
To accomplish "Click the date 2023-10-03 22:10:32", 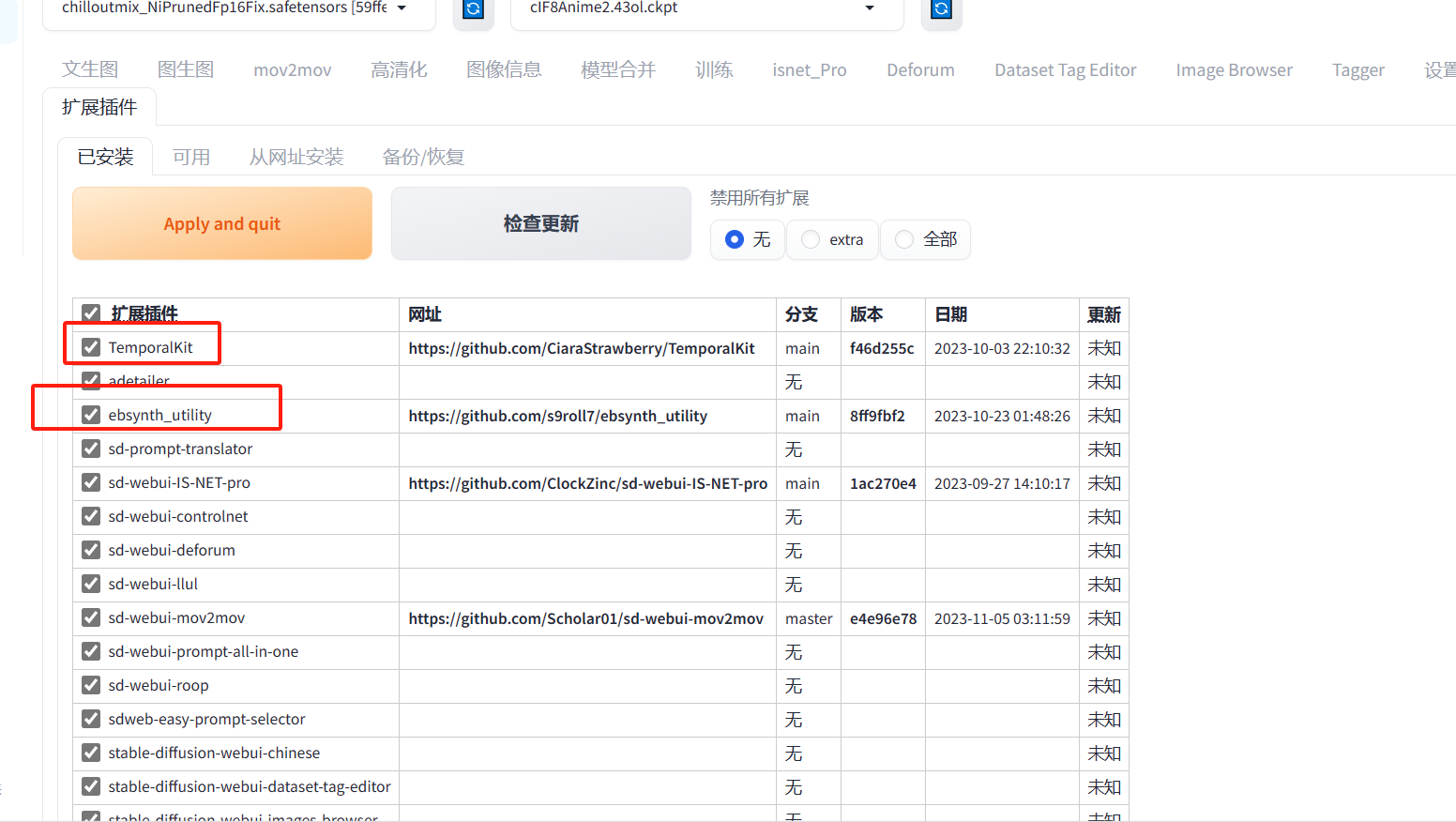I will tap(1002, 348).
